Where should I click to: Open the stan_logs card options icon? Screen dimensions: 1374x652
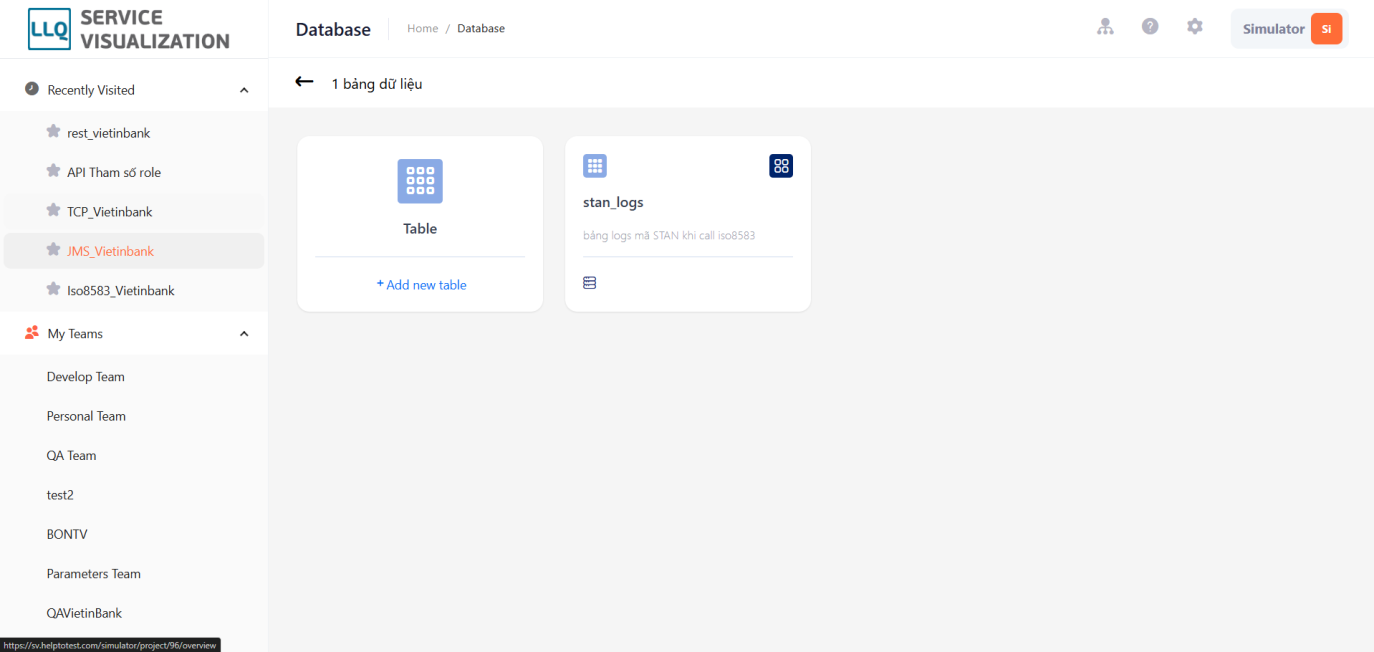click(x=781, y=166)
